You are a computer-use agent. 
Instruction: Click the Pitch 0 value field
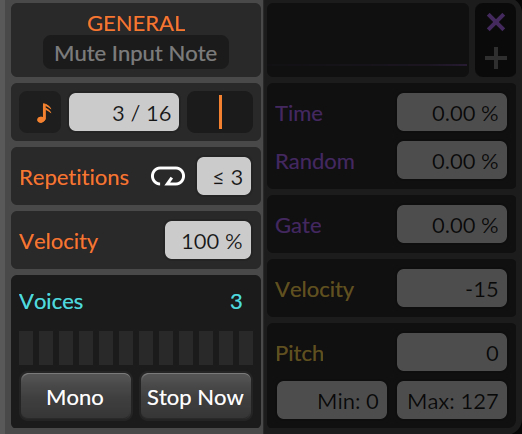(x=452, y=352)
